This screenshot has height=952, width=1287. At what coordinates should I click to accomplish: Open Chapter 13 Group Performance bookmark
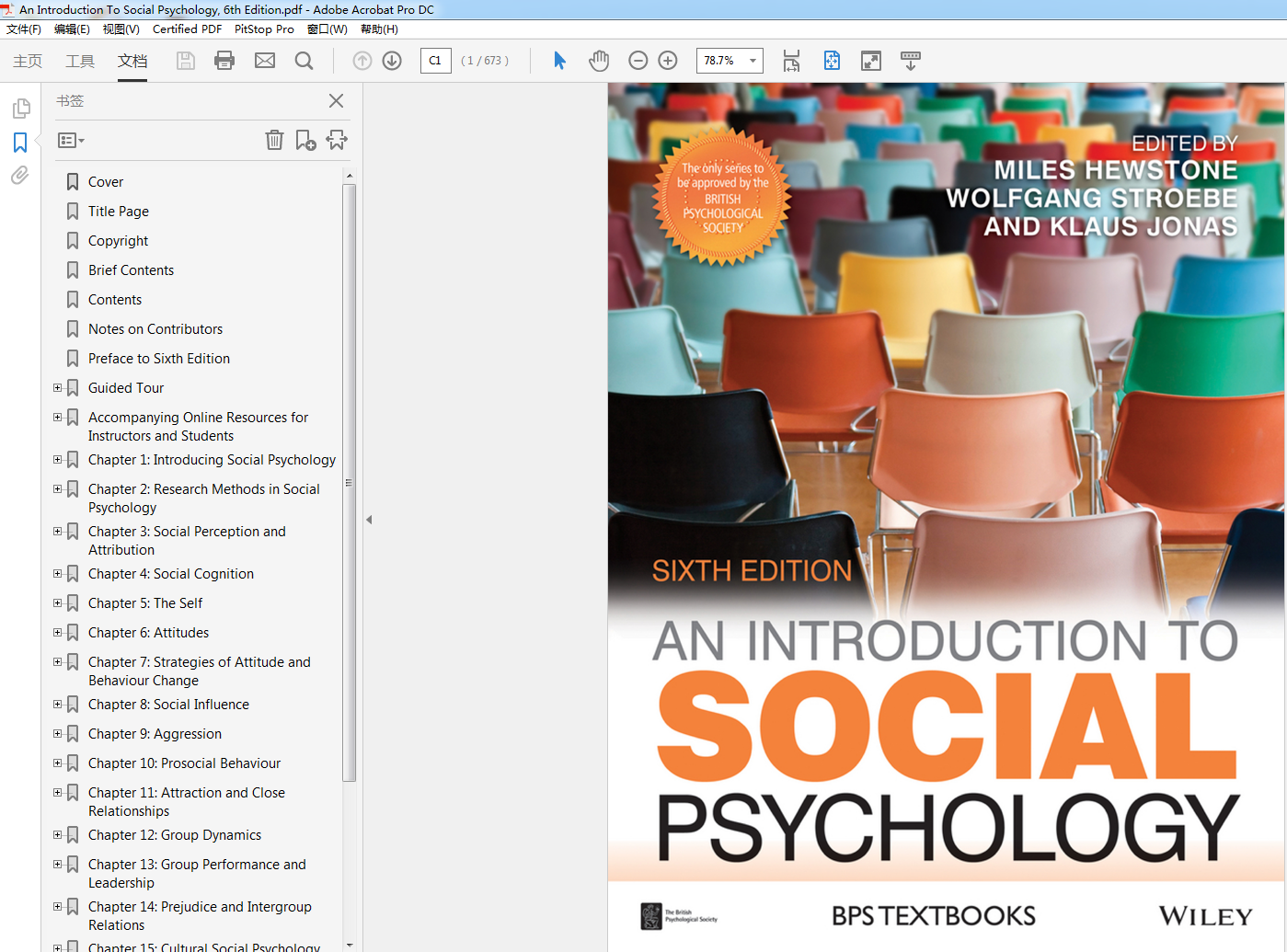[197, 874]
